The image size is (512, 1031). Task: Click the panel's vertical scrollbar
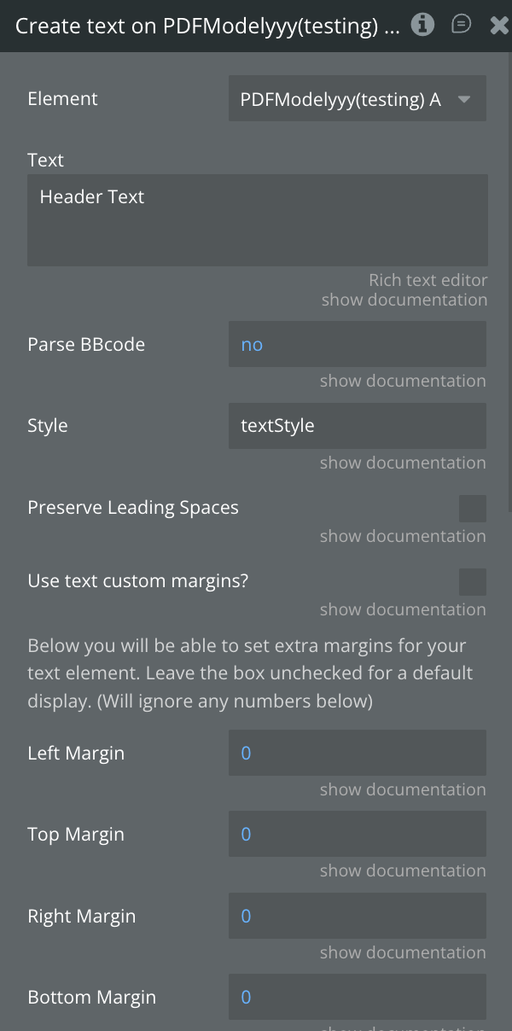point(509,283)
